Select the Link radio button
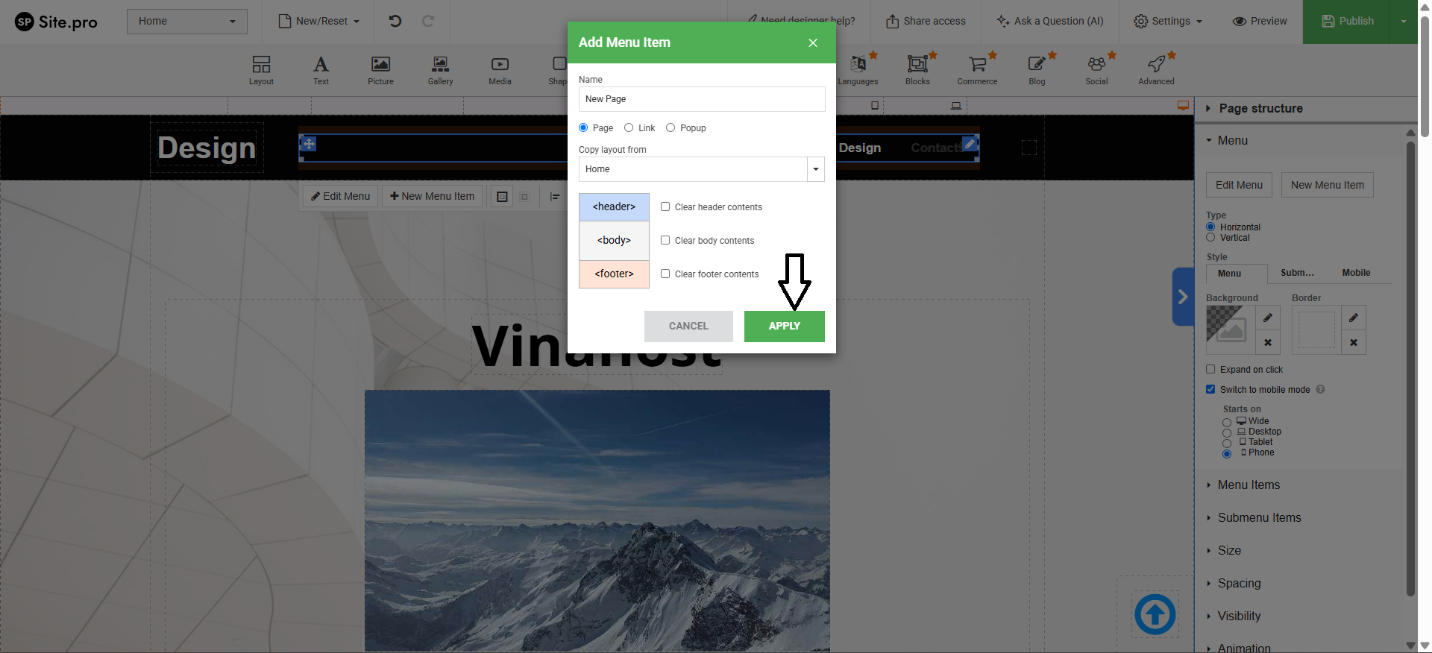The height and width of the screenshot is (653, 1432). click(x=628, y=128)
